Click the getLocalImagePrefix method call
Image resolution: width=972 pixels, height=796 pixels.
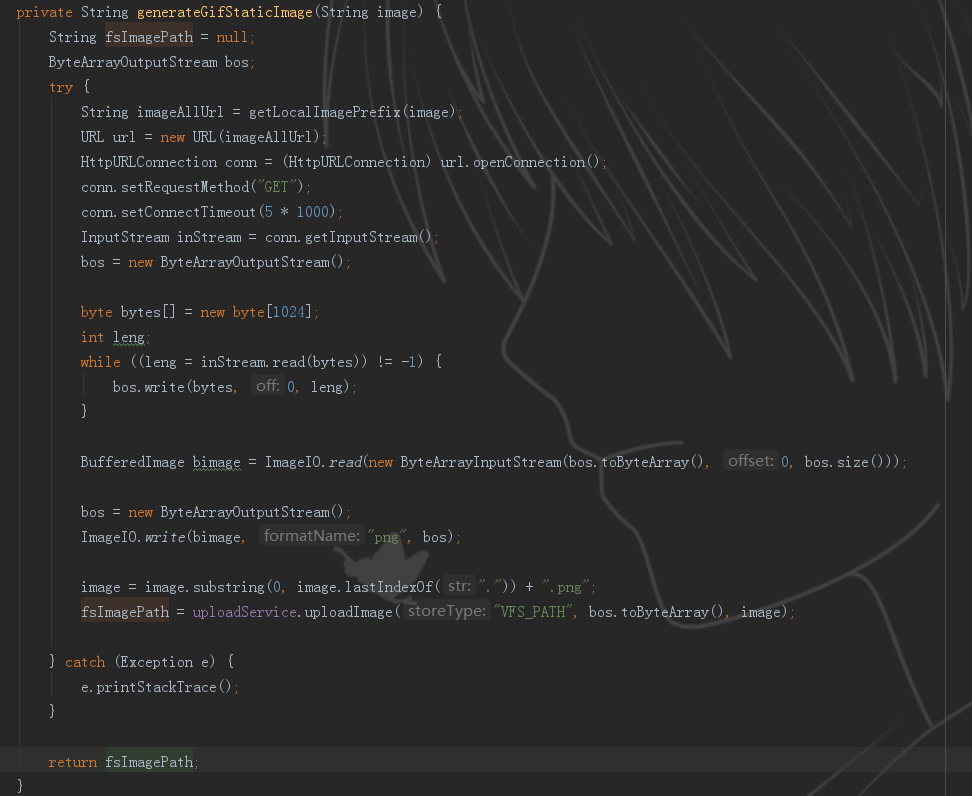click(x=325, y=112)
